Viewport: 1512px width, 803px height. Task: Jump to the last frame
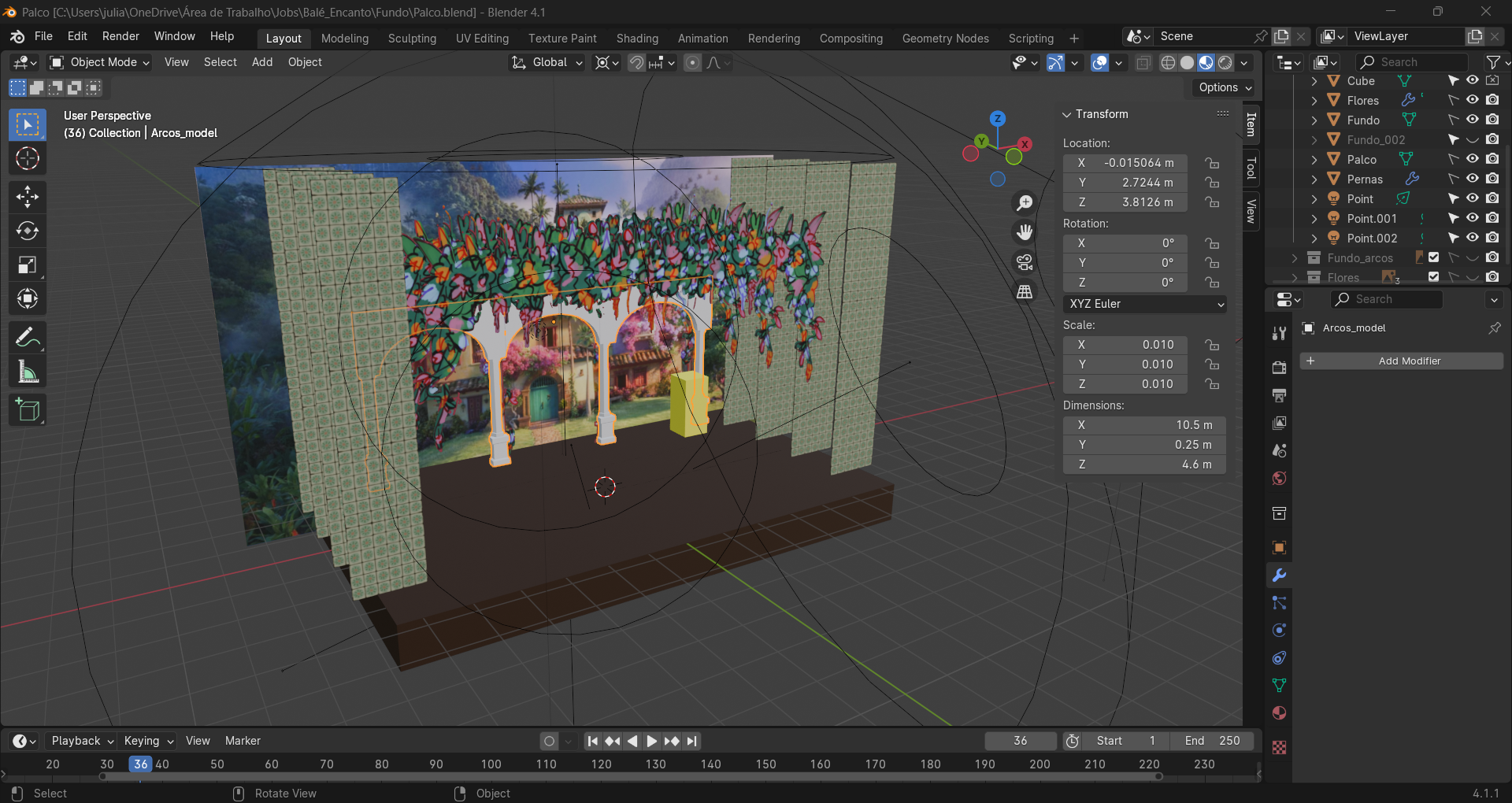point(691,741)
